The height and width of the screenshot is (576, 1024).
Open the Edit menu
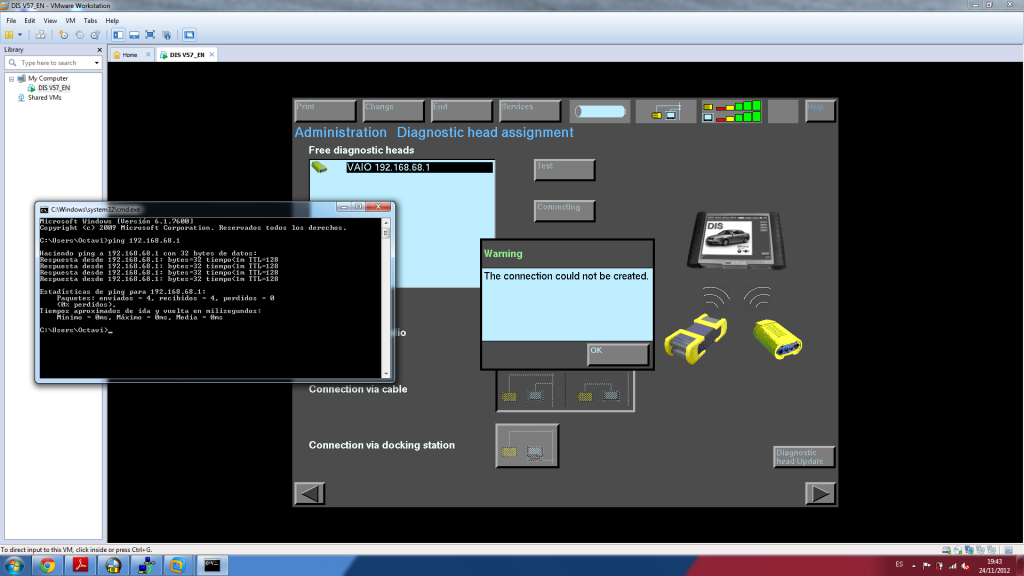(30, 21)
